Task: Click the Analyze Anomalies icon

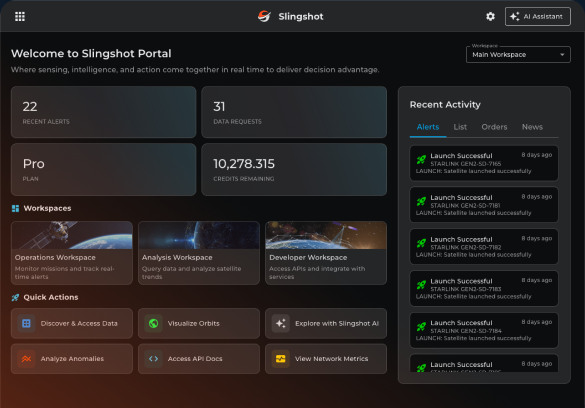Action: click(26, 359)
